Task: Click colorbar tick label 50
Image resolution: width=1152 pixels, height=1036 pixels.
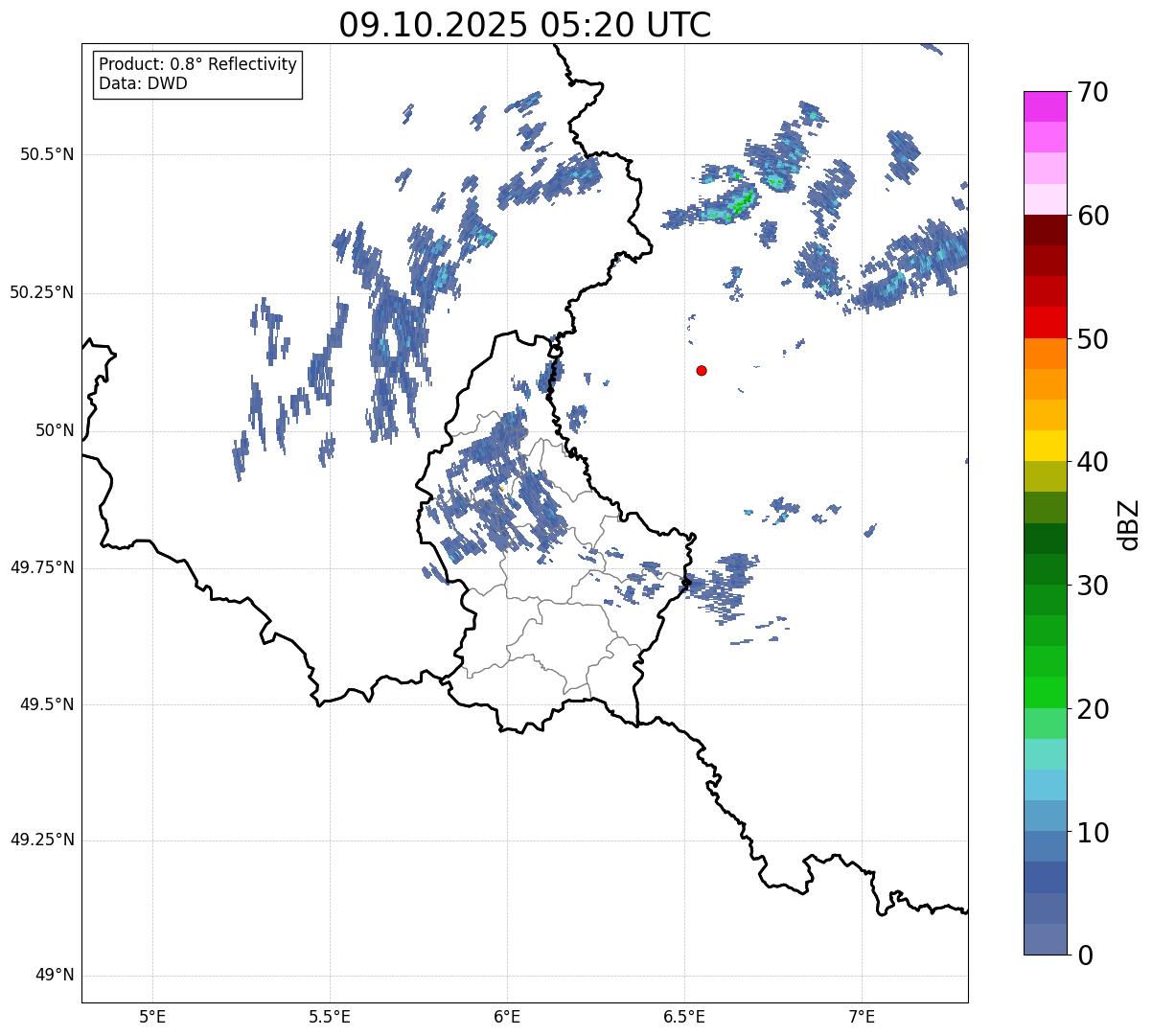Action: [1092, 340]
